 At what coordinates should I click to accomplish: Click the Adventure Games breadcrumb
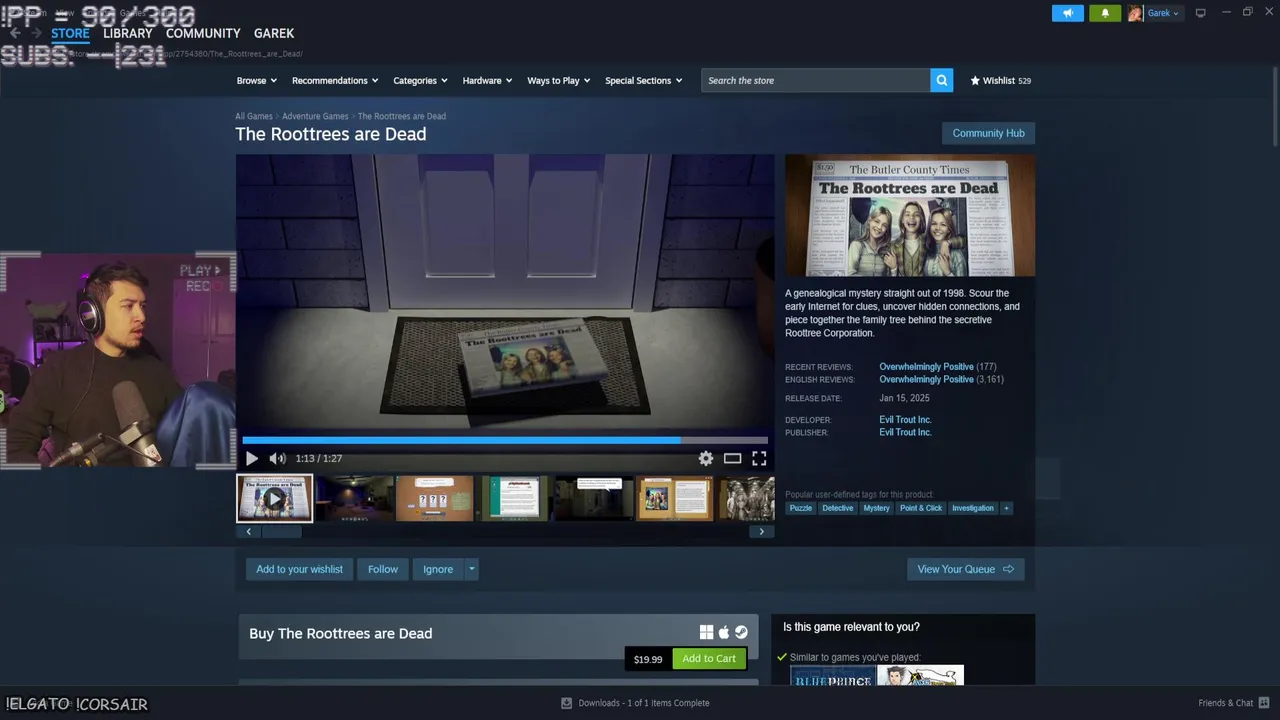pos(315,116)
